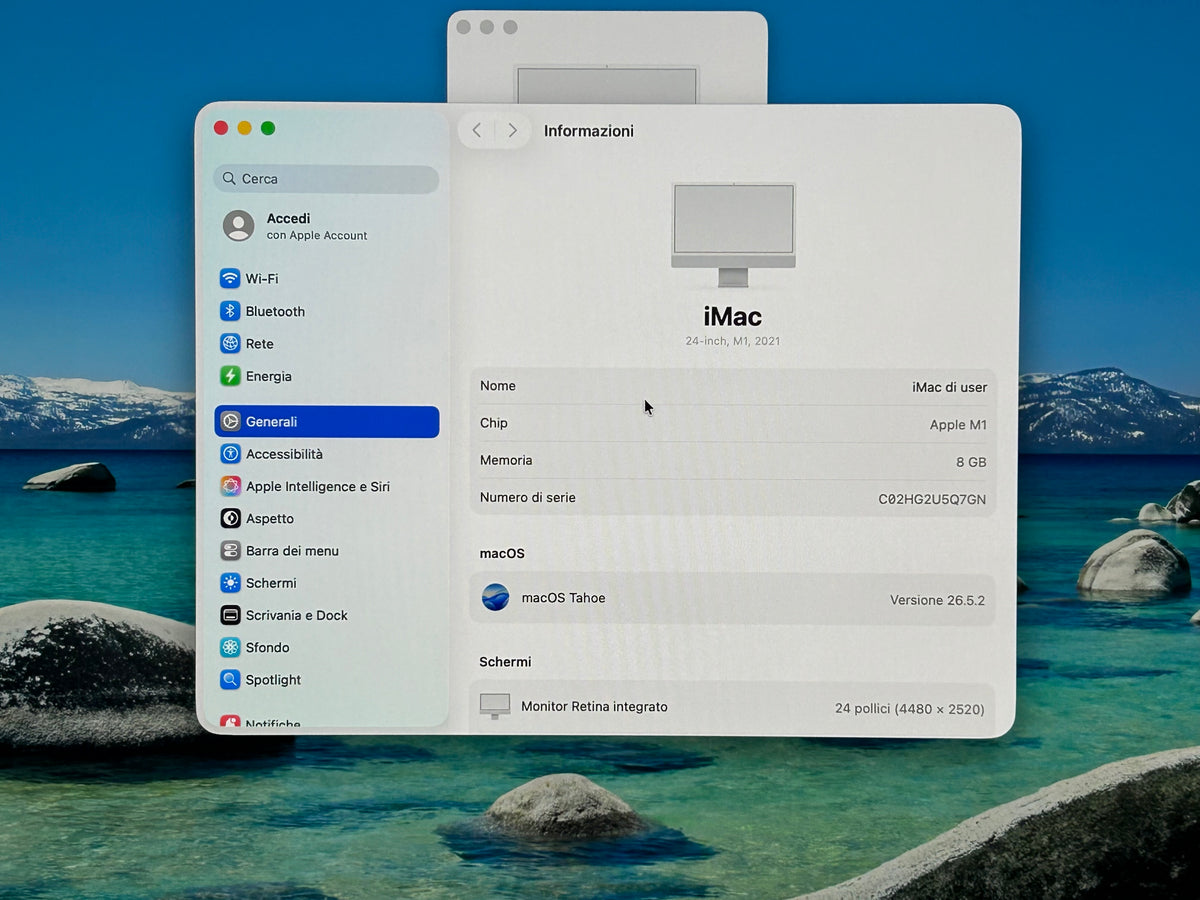Click the account avatar beside Accedi
The width and height of the screenshot is (1200, 900).
click(238, 225)
